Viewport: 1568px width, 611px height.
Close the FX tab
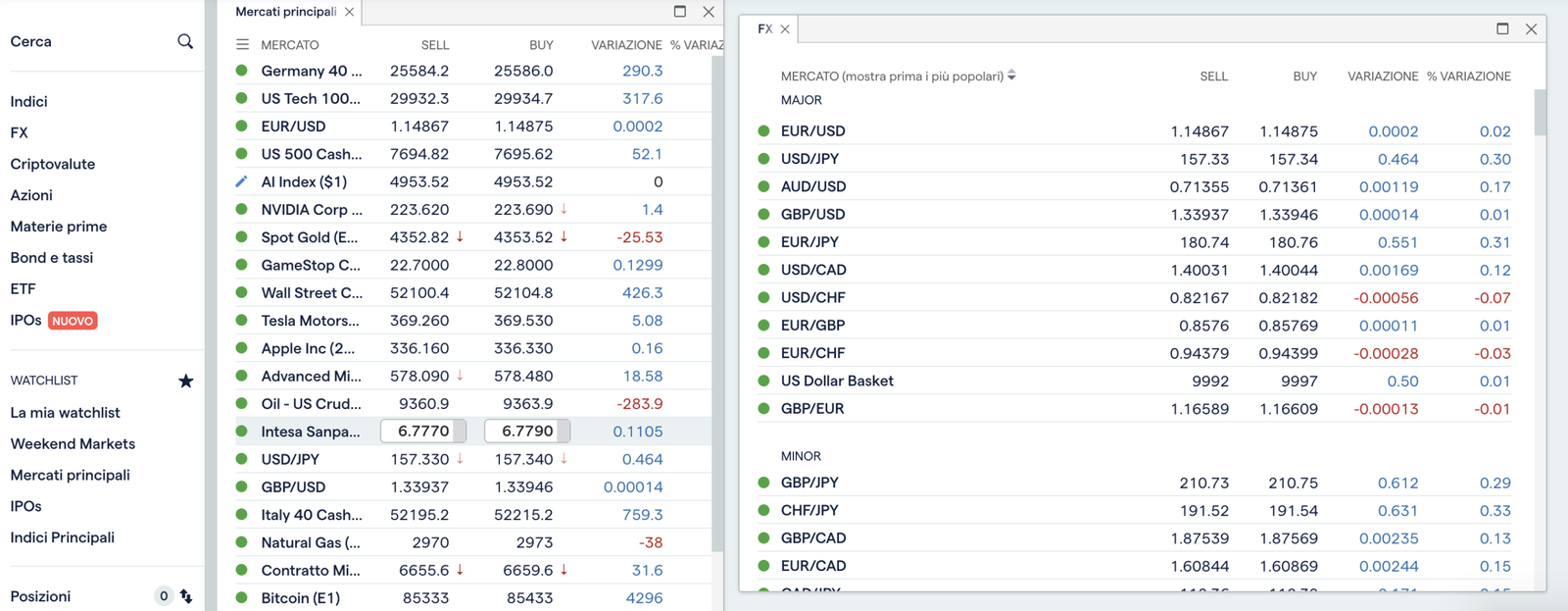tap(785, 29)
